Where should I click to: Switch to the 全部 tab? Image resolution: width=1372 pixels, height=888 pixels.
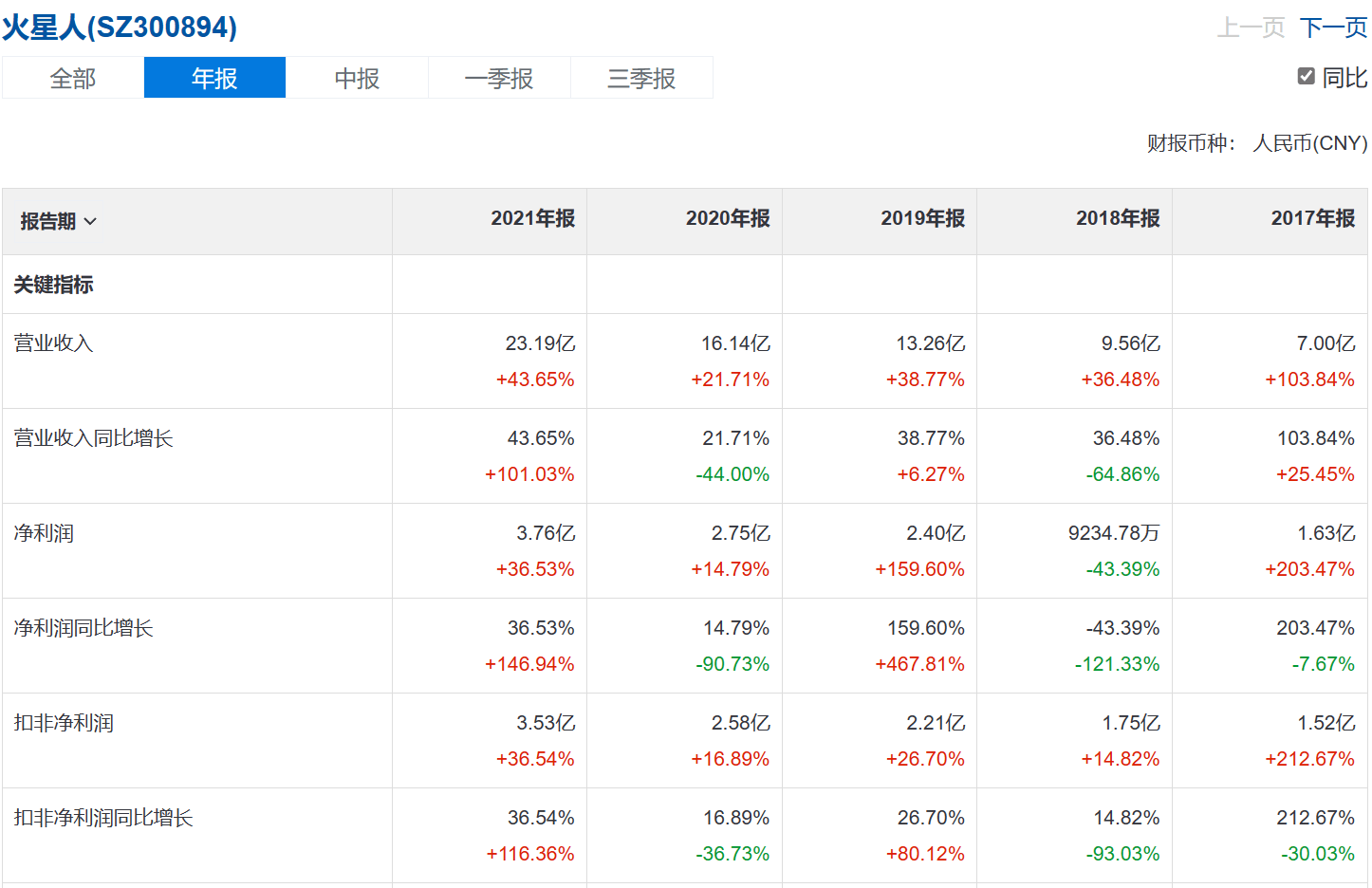point(73,78)
